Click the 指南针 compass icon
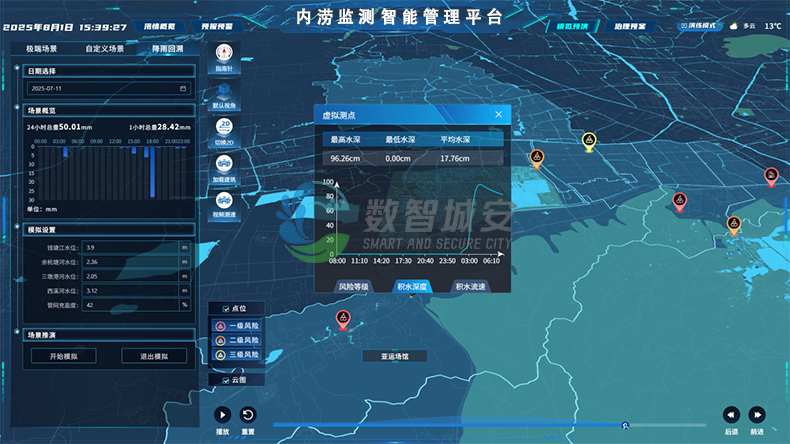 [225, 56]
